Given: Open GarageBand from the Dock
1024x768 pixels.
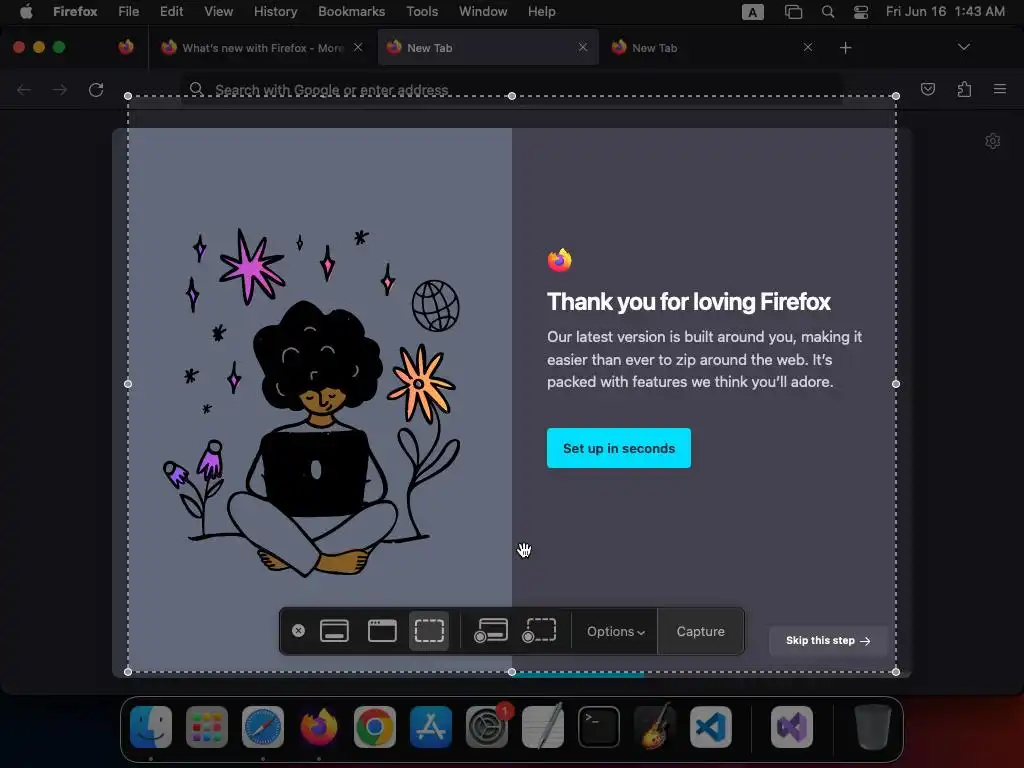Looking at the screenshot, I should (x=655, y=726).
